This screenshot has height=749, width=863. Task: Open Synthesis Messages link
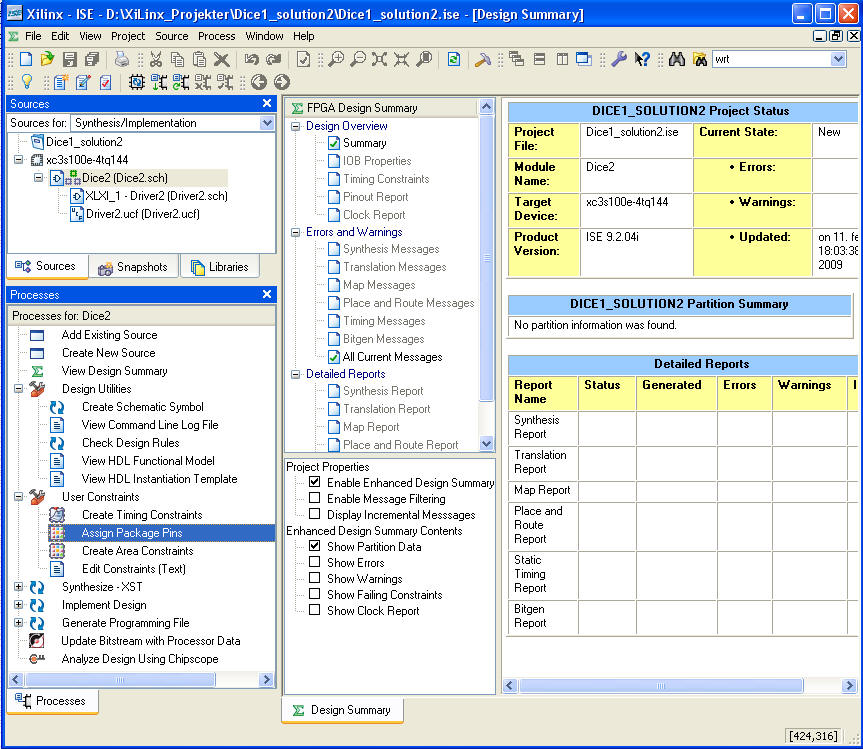coord(391,249)
